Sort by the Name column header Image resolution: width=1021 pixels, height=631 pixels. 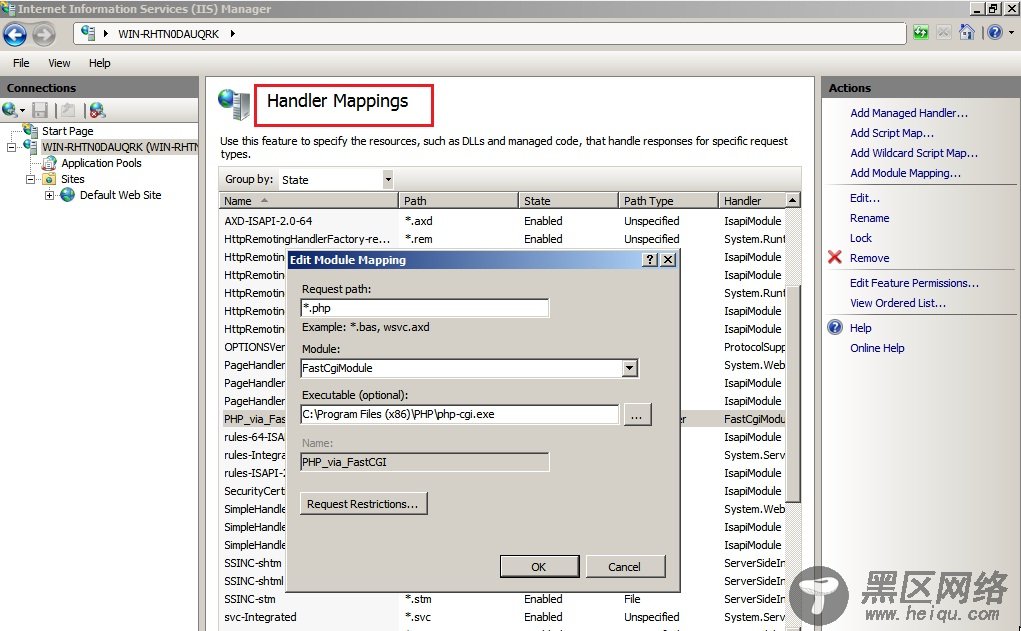point(308,201)
